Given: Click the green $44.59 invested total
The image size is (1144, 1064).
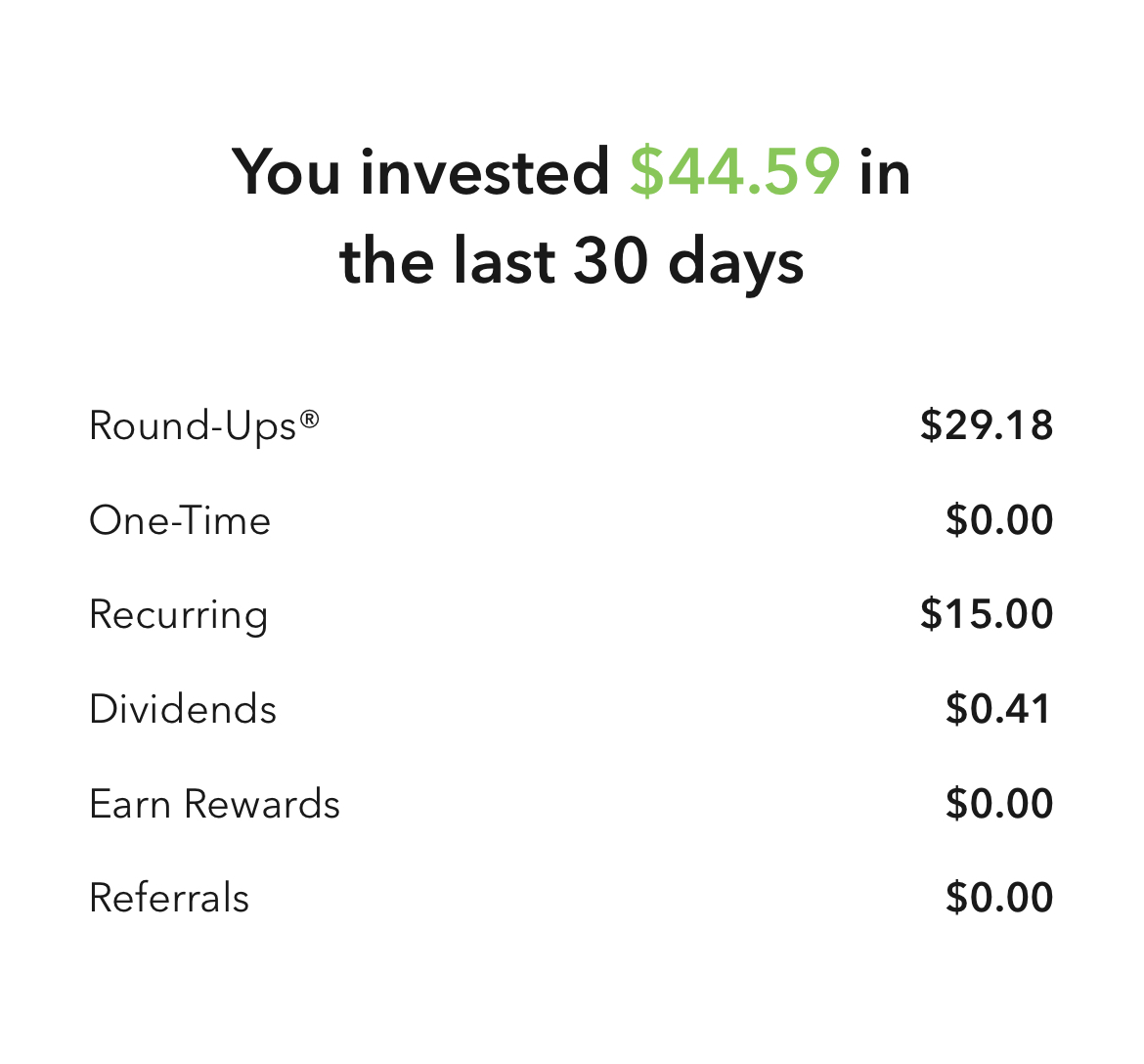Looking at the screenshot, I should pos(734,172).
